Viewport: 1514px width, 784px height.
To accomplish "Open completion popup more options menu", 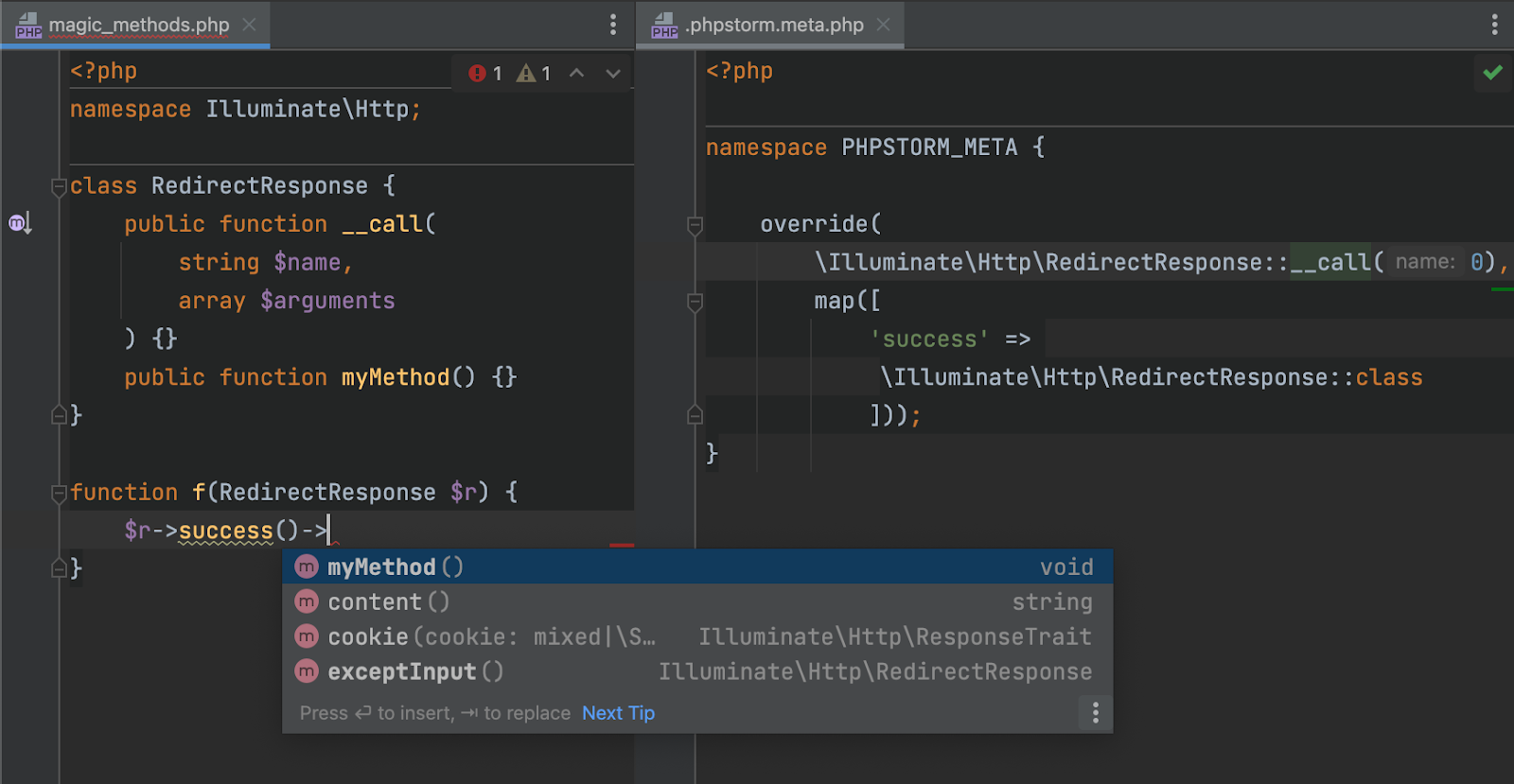I will click(1096, 712).
